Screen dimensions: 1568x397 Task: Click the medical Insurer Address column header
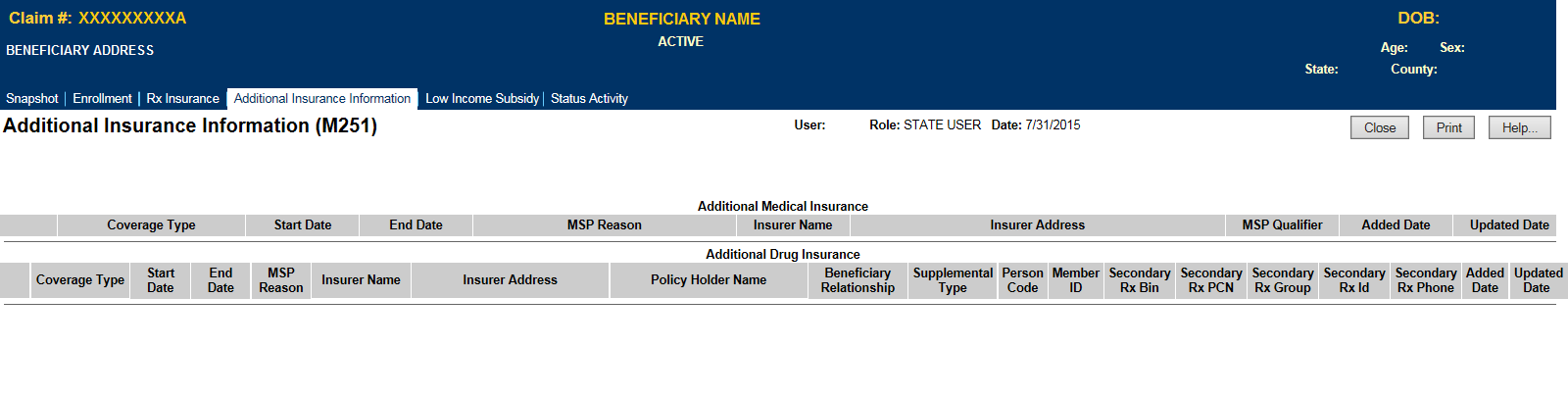(1037, 225)
